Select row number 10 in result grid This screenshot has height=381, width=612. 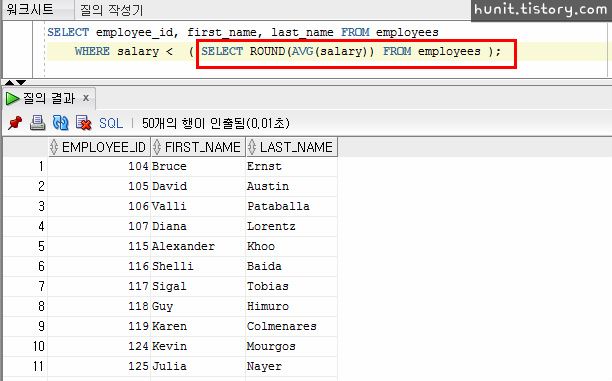coord(26,346)
